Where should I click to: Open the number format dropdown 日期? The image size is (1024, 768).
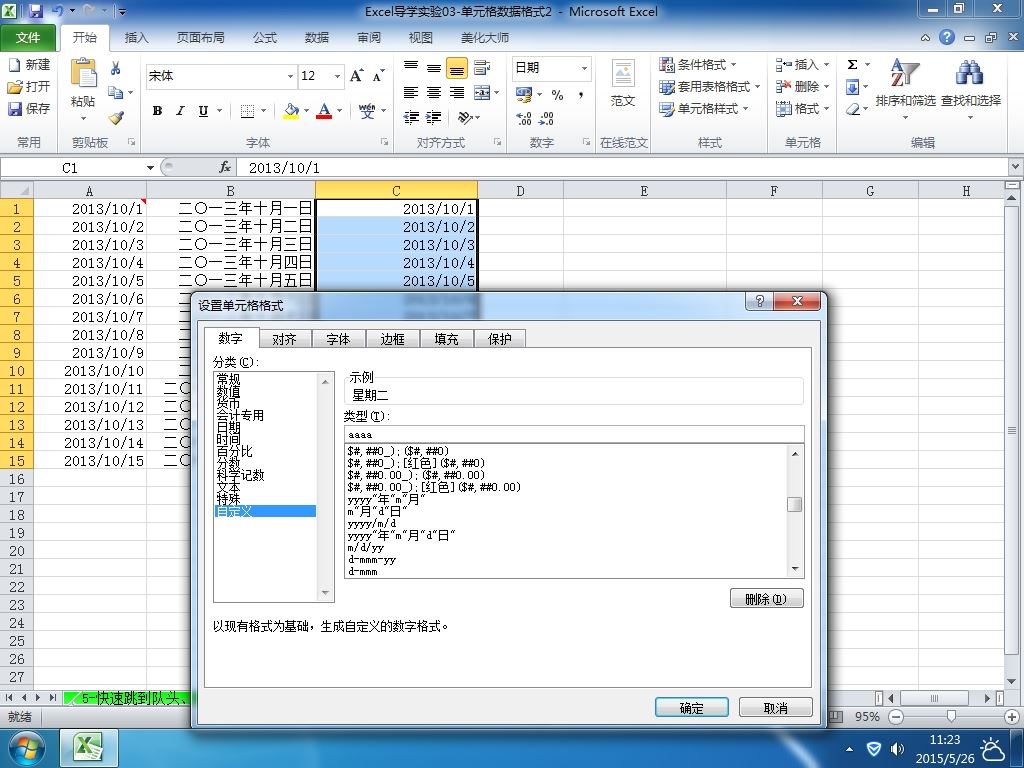point(584,68)
